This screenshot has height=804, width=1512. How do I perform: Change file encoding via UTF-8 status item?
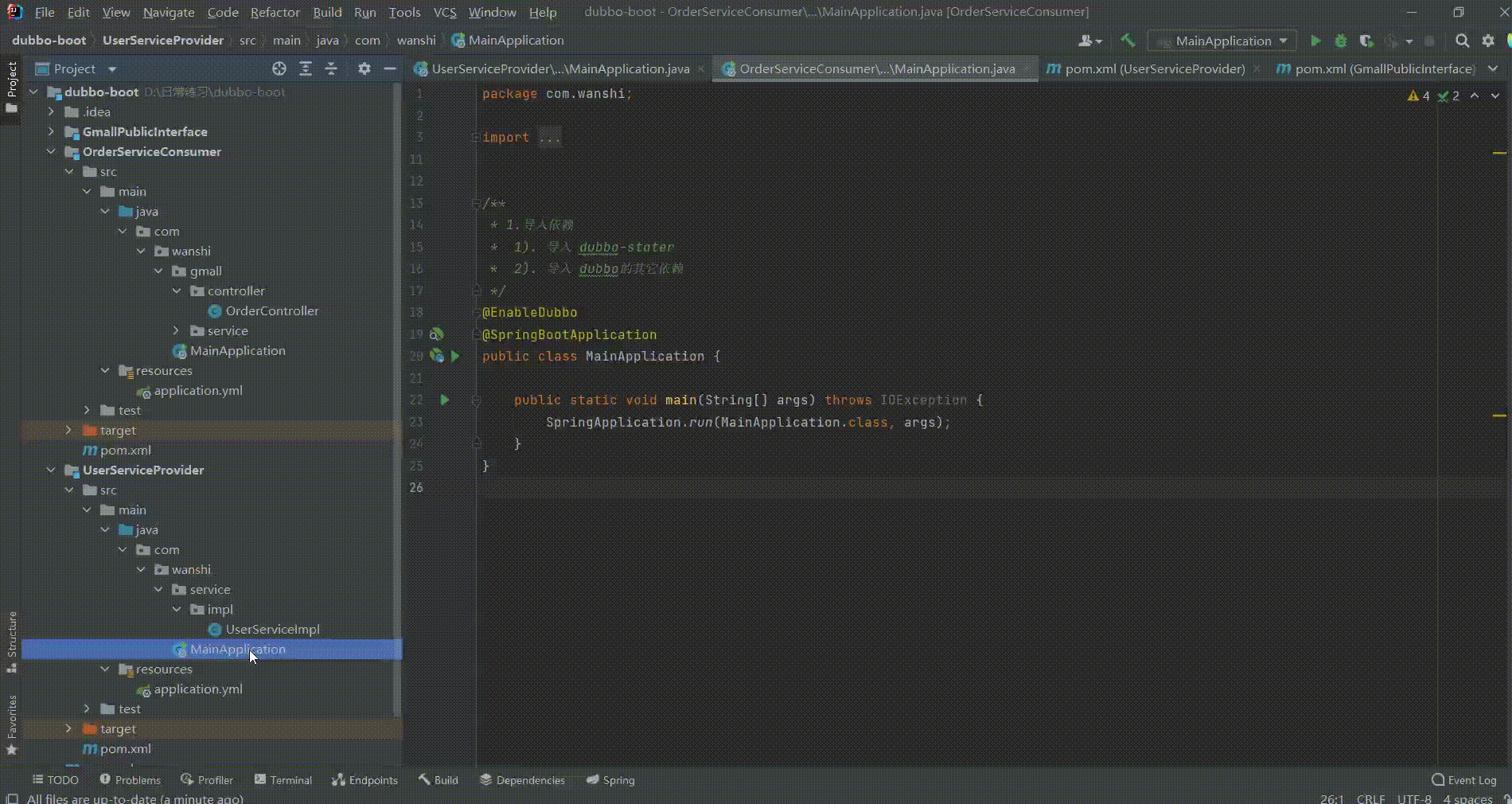click(x=1414, y=798)
